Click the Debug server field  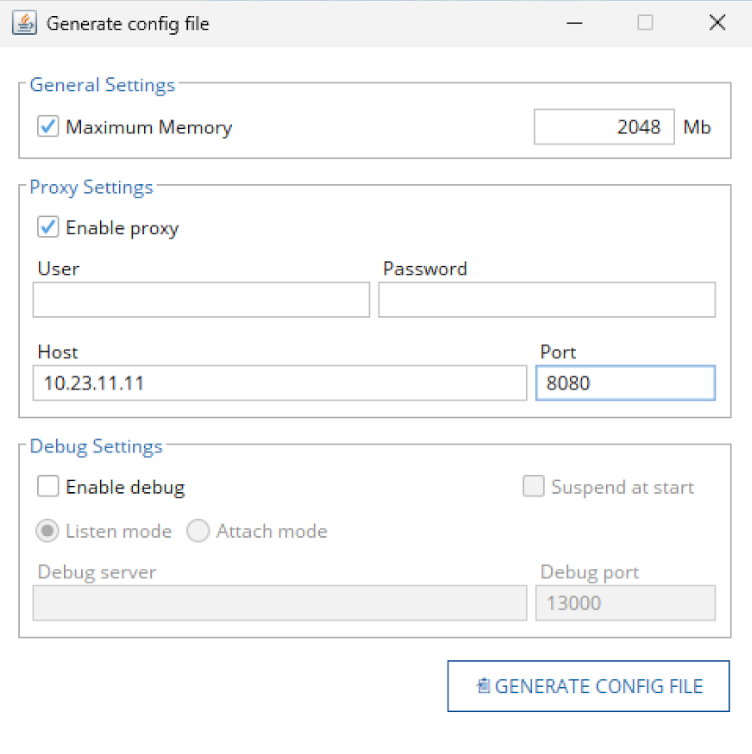tap(280, 603)
